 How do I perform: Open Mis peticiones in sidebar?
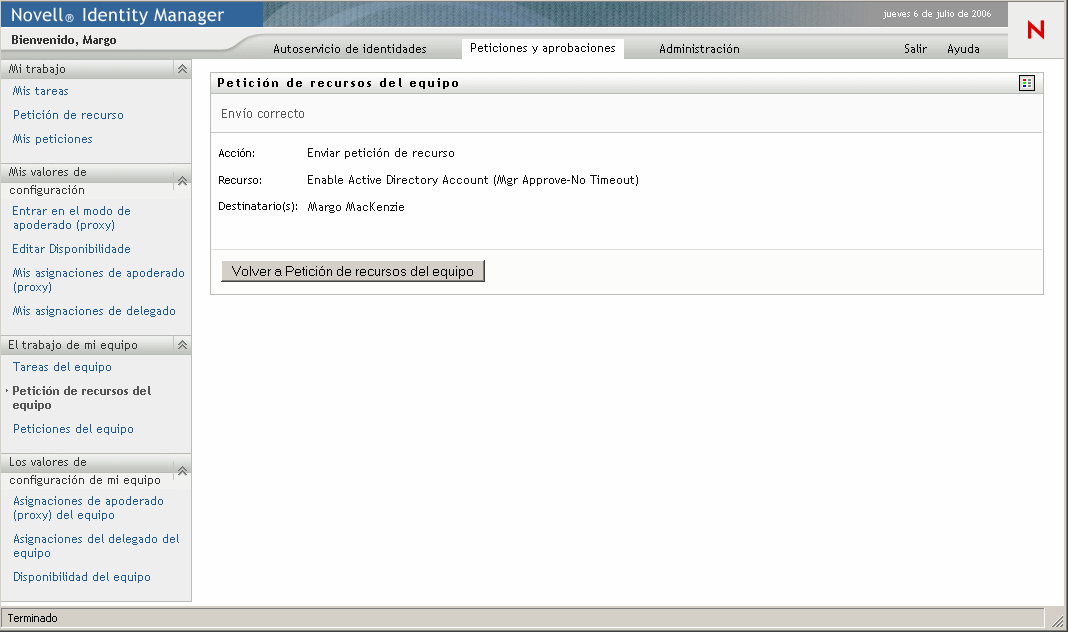pyautogui.click(x=52, y=138)
